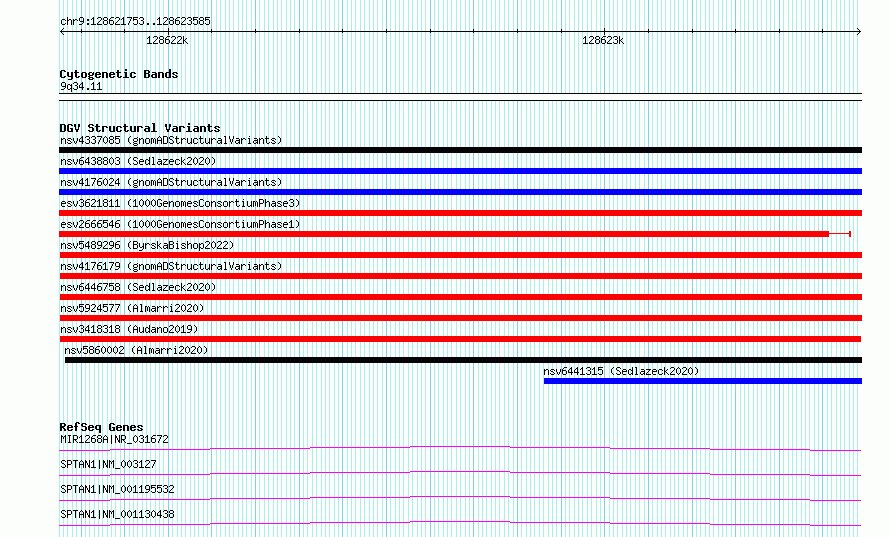890x537 pixels.
Task: Open the nsv5860002 (Almarri2020) label
Action: pos(136,350)
